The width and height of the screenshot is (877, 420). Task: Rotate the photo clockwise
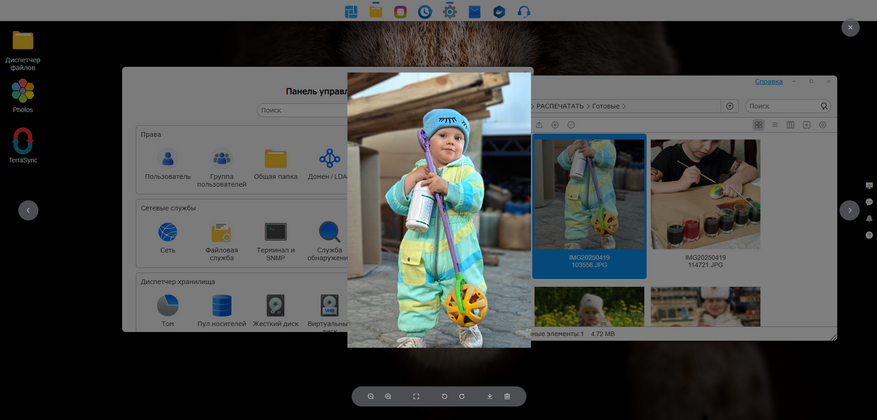point(462,397)
